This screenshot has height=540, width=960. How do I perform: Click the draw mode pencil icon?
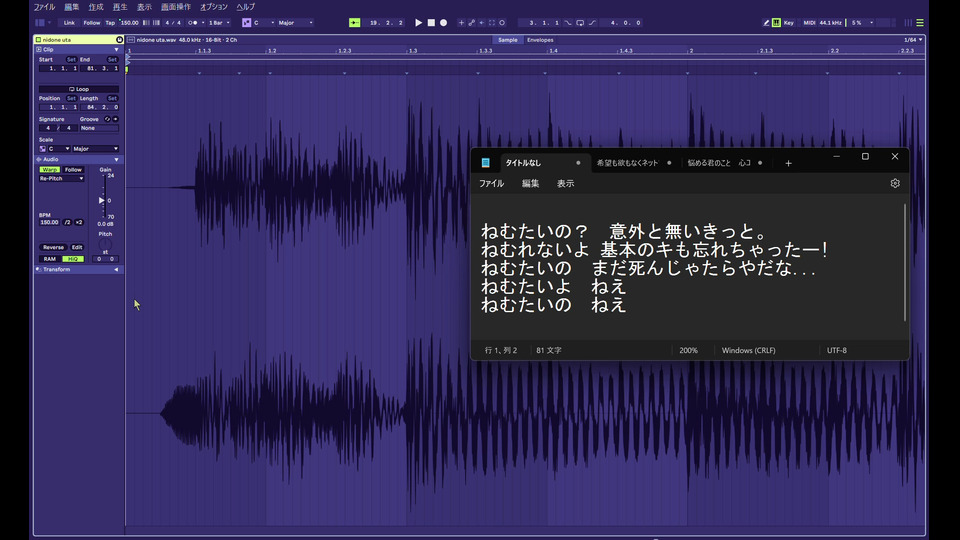(x=766, y=22)
